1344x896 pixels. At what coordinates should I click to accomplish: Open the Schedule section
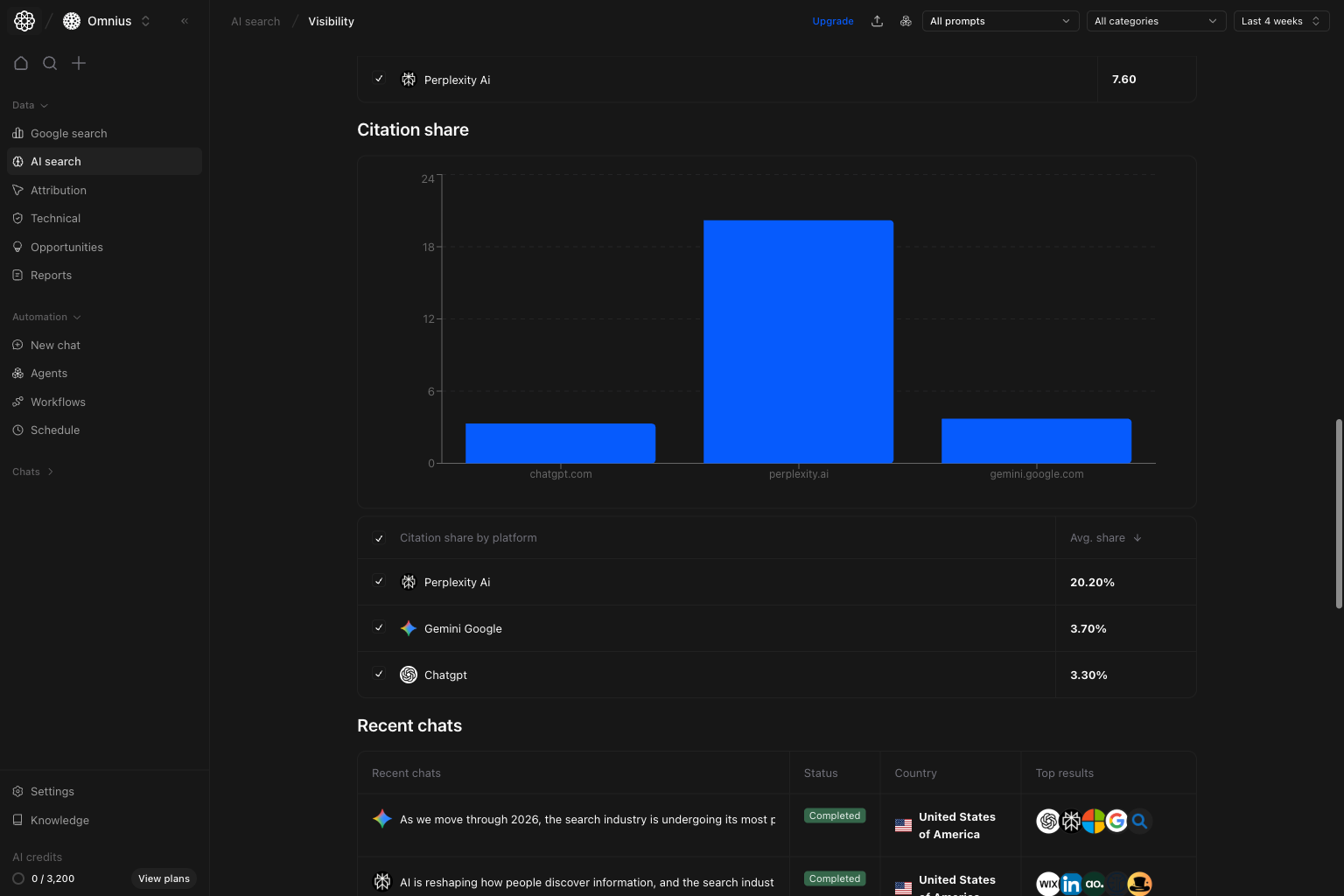tap(56, 430)
